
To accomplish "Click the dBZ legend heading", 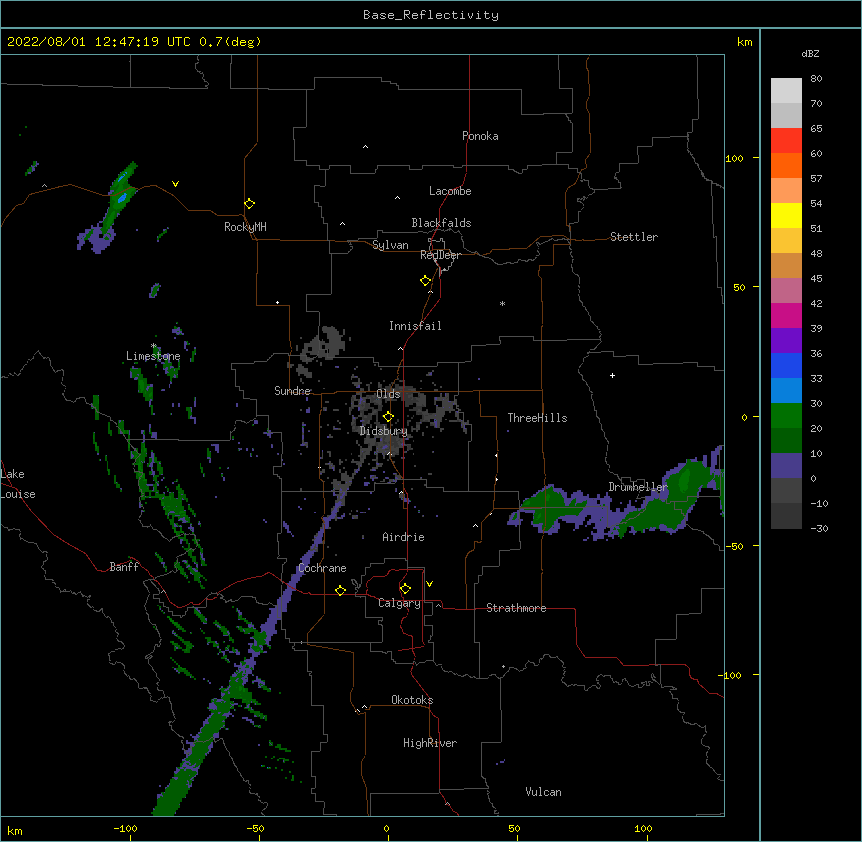I will [810, 53].
